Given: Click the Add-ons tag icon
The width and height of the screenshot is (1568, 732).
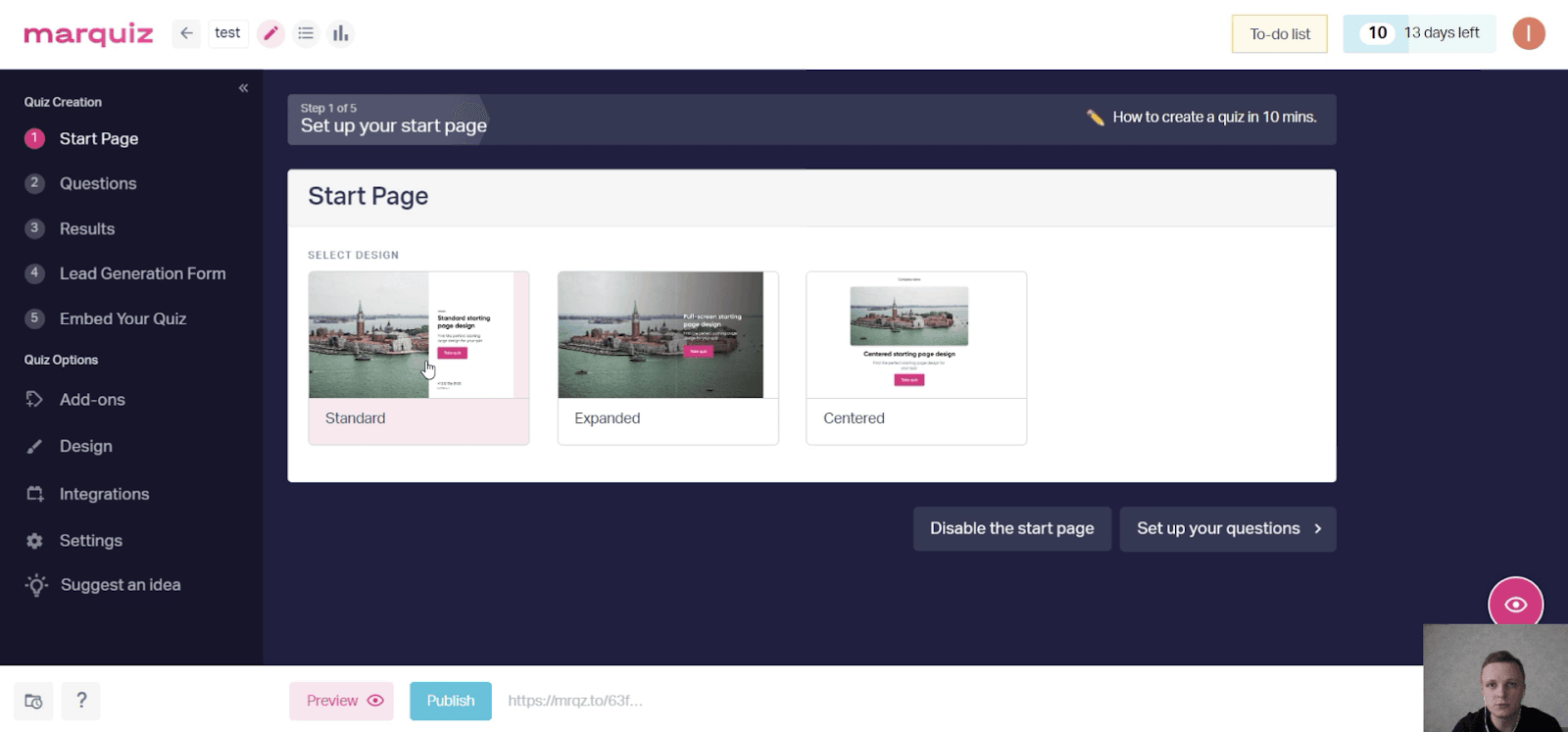Looking at the screenshot, I should click(34, 399).
